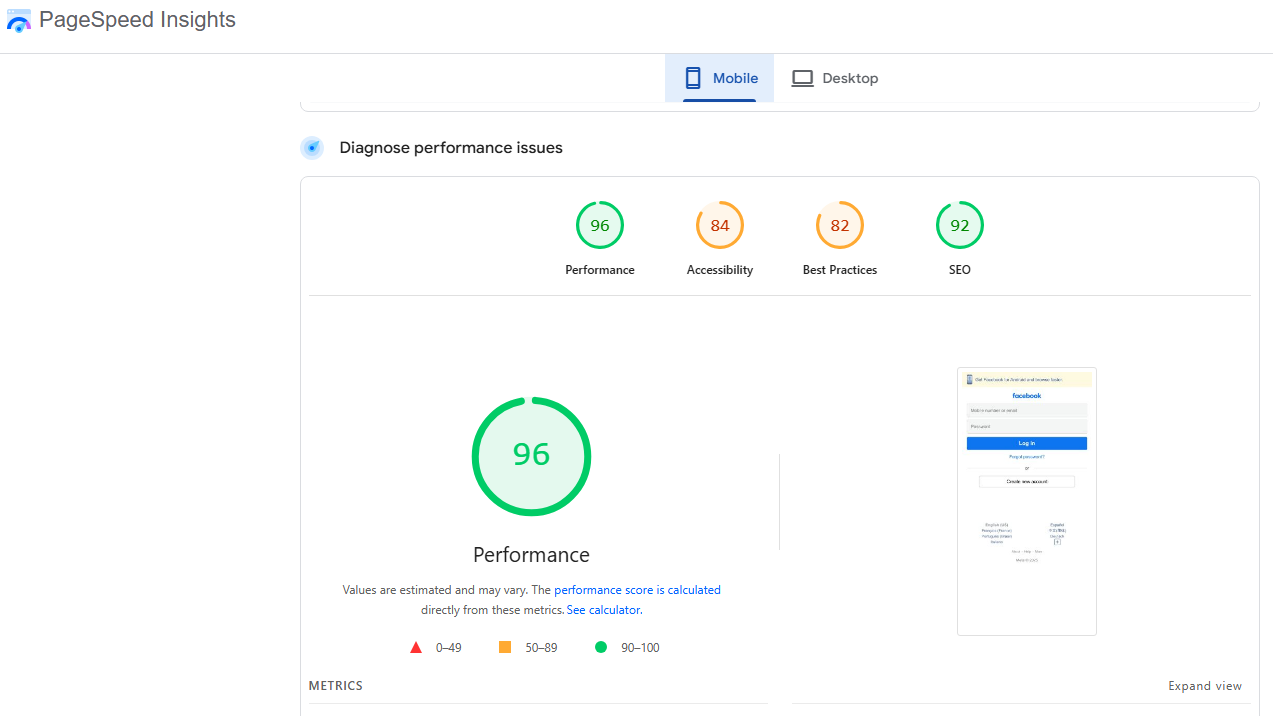
Task: Click the 'Accessibility' label text
Action: click(720, 270)
